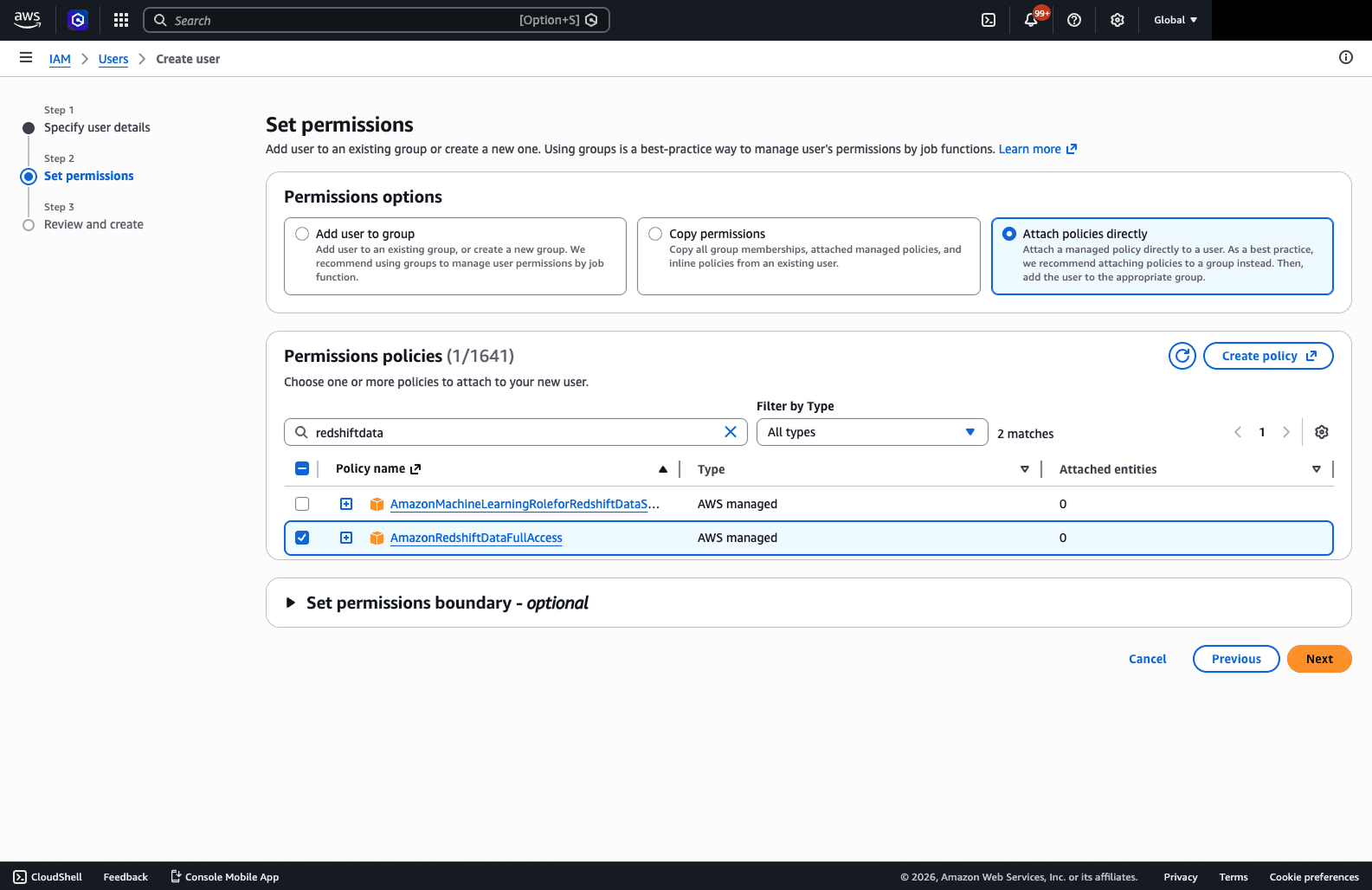
Task: Click the Previous button
Action: coord(1236,659)
